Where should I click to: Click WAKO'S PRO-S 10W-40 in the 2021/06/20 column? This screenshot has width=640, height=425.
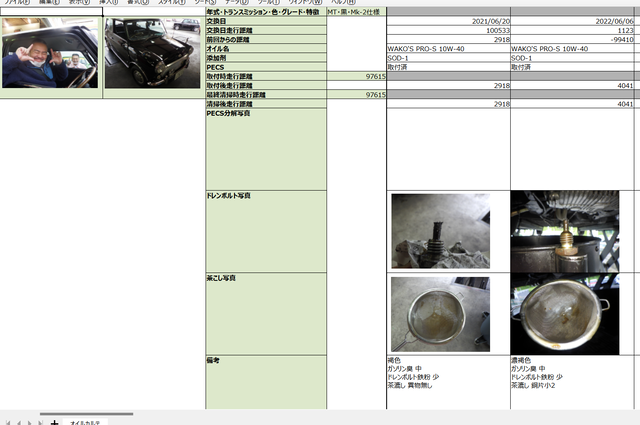coord(449,49)
